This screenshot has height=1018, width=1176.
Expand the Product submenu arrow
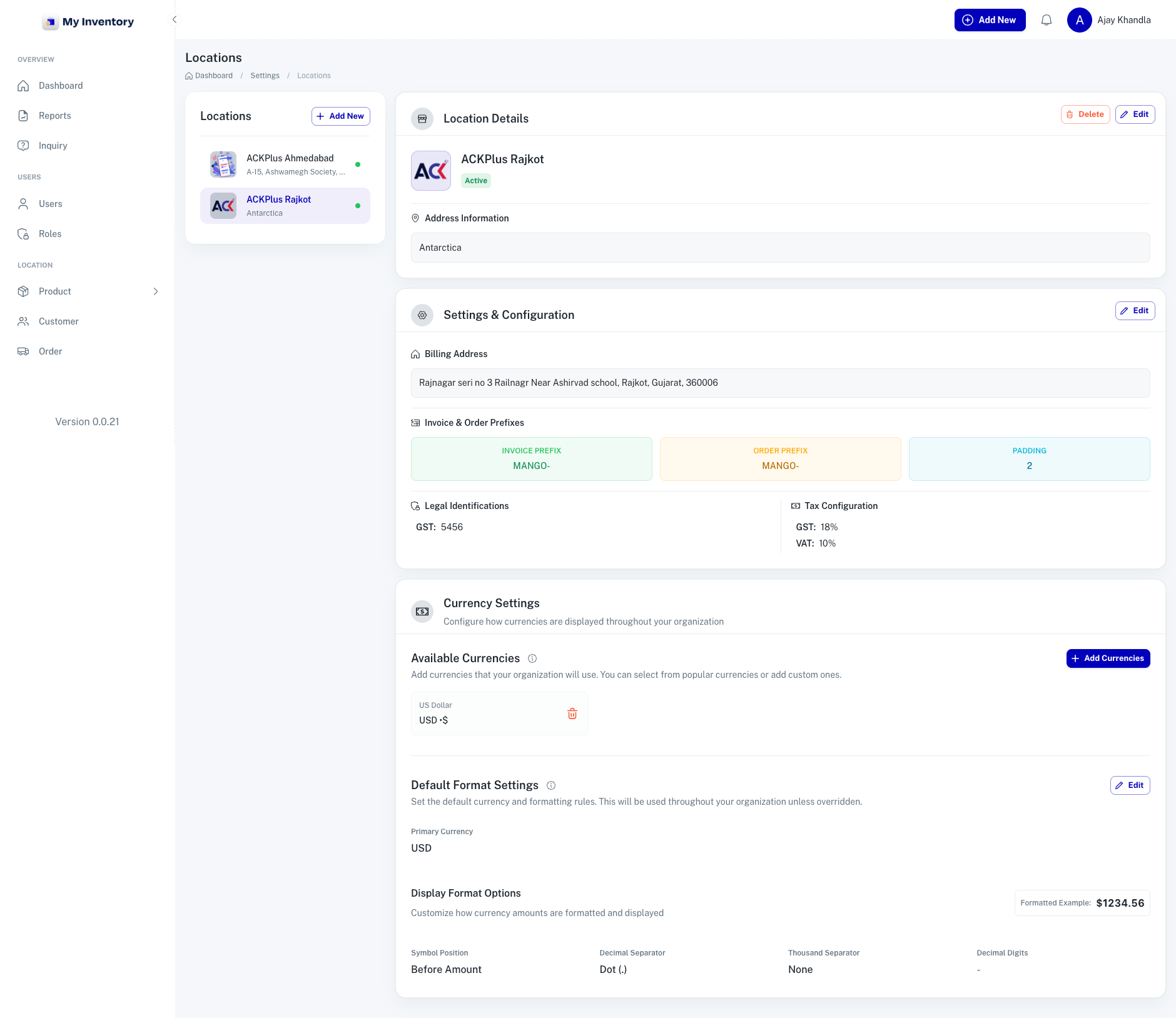point(156,291)
